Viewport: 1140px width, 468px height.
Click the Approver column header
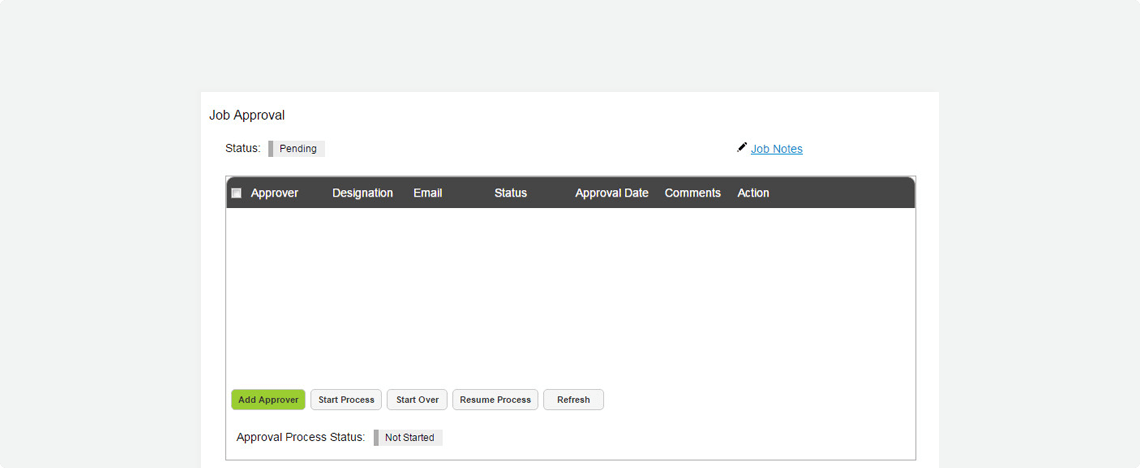click(274, 193)
